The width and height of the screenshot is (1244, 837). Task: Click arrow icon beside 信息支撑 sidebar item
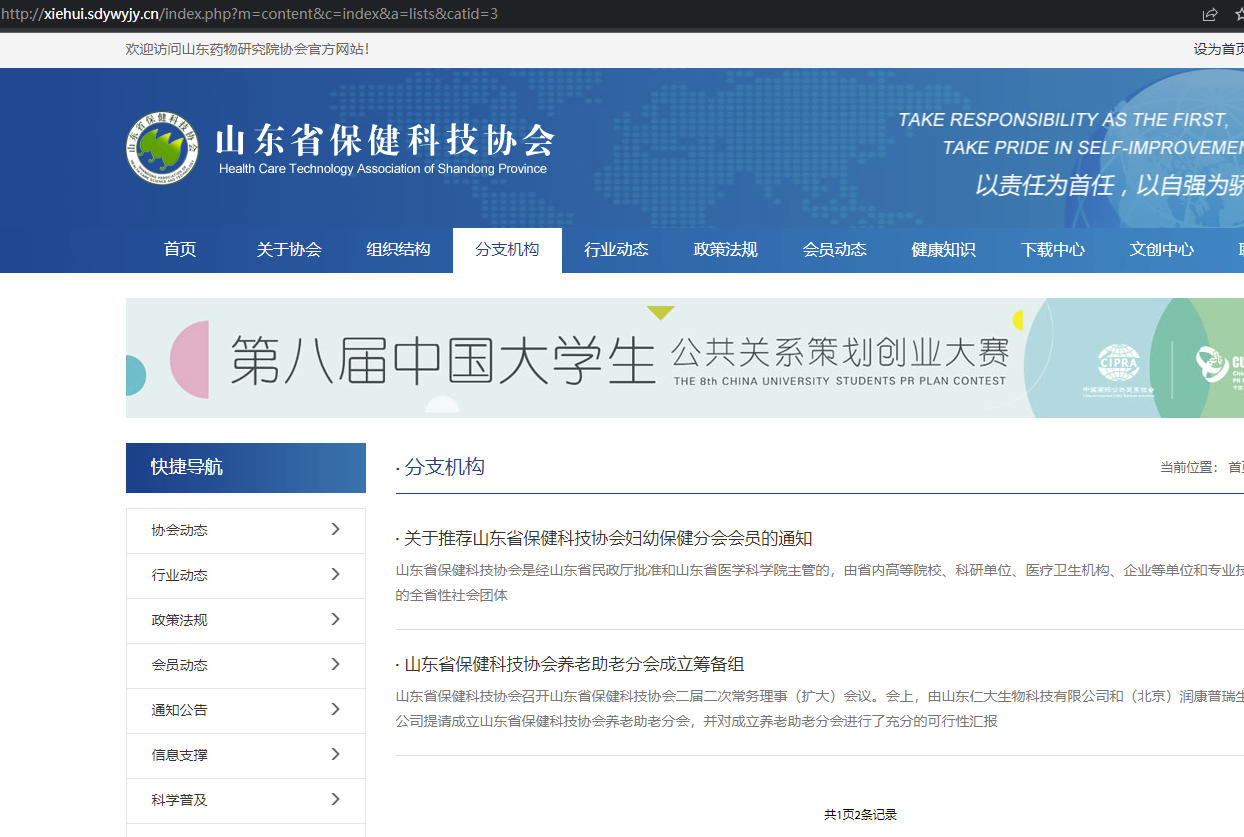click(x=335, y=754)
